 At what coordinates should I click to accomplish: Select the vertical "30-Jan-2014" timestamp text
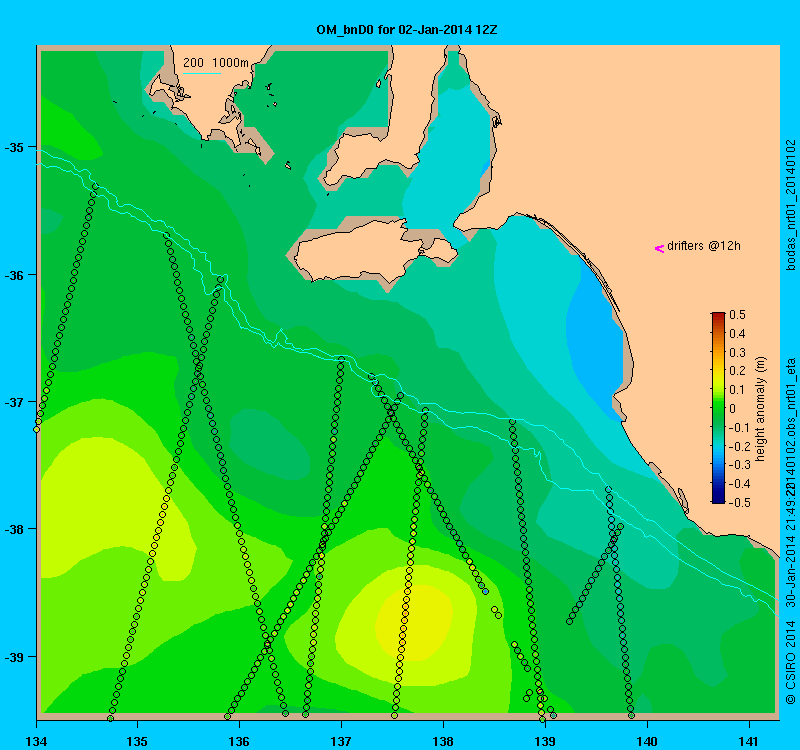(791, 574)
